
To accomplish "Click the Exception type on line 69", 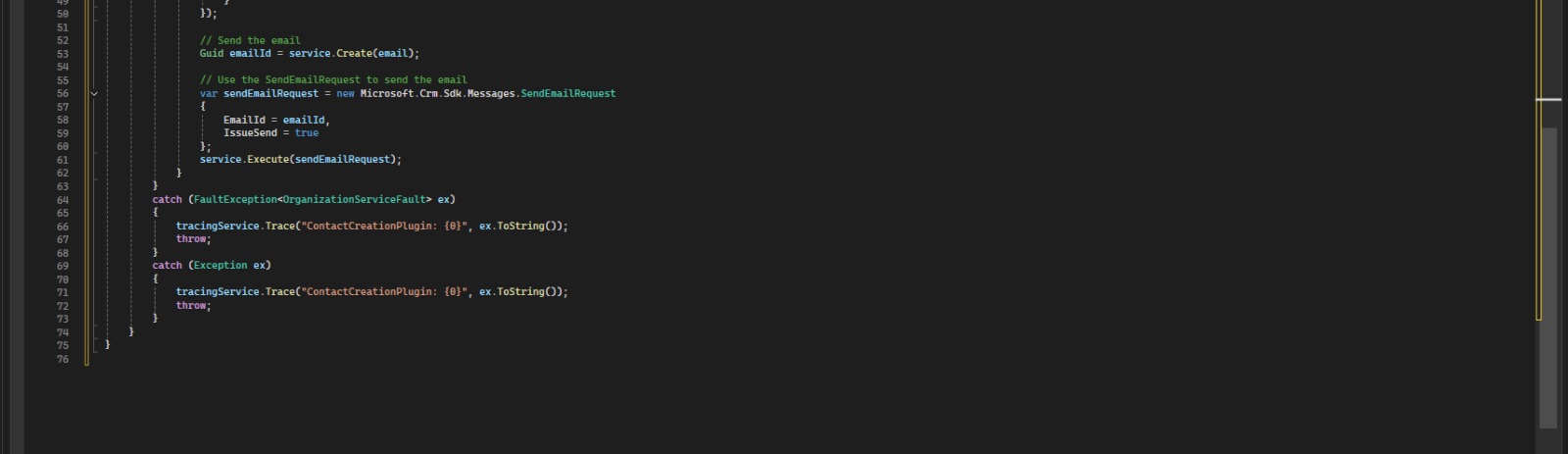I will click(220, 266).
